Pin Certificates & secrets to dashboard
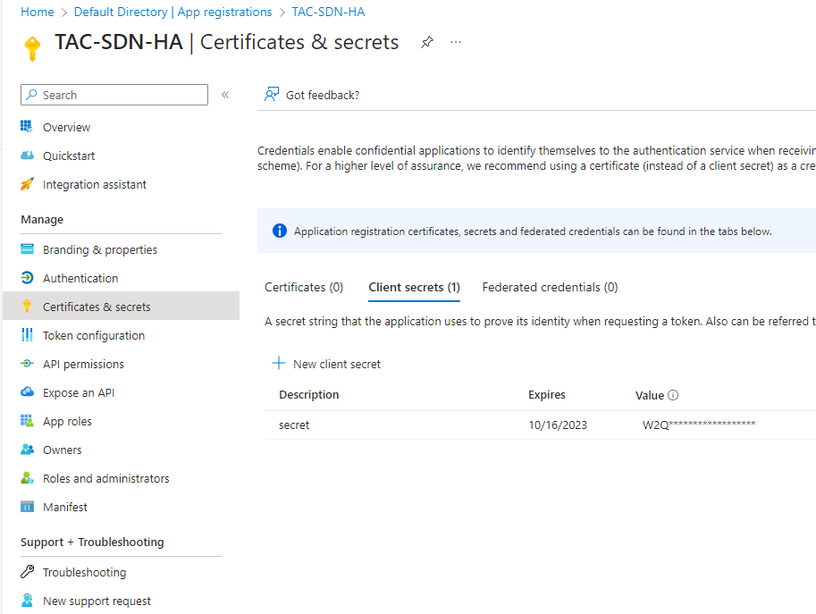The width and height of the screenshot is (816, 614). tap(427, 42)
